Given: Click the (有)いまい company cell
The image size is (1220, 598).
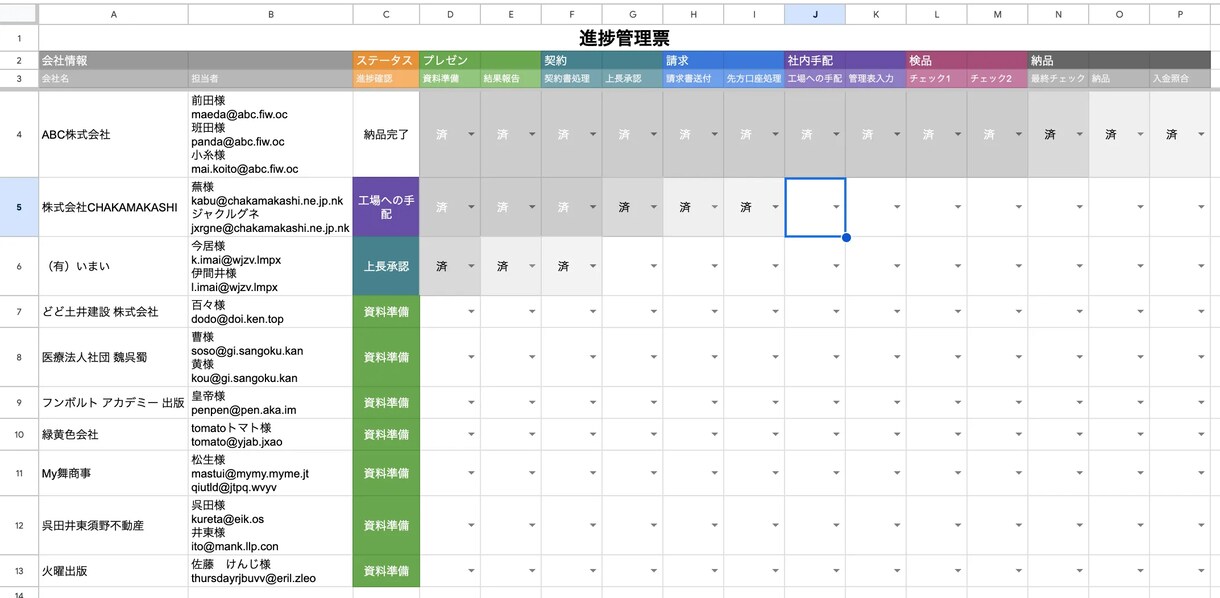Looking at the screenshot, I should pyautogui.click(x=113, y=266).
